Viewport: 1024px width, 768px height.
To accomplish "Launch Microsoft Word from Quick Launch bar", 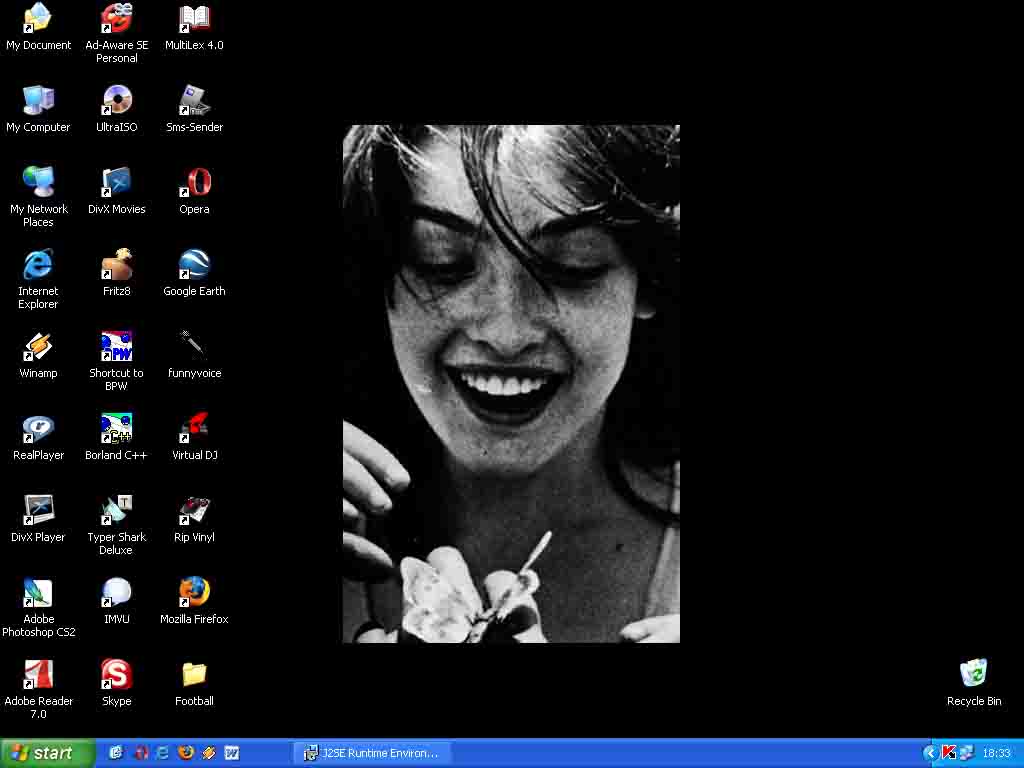I will (x=232, y=753).
